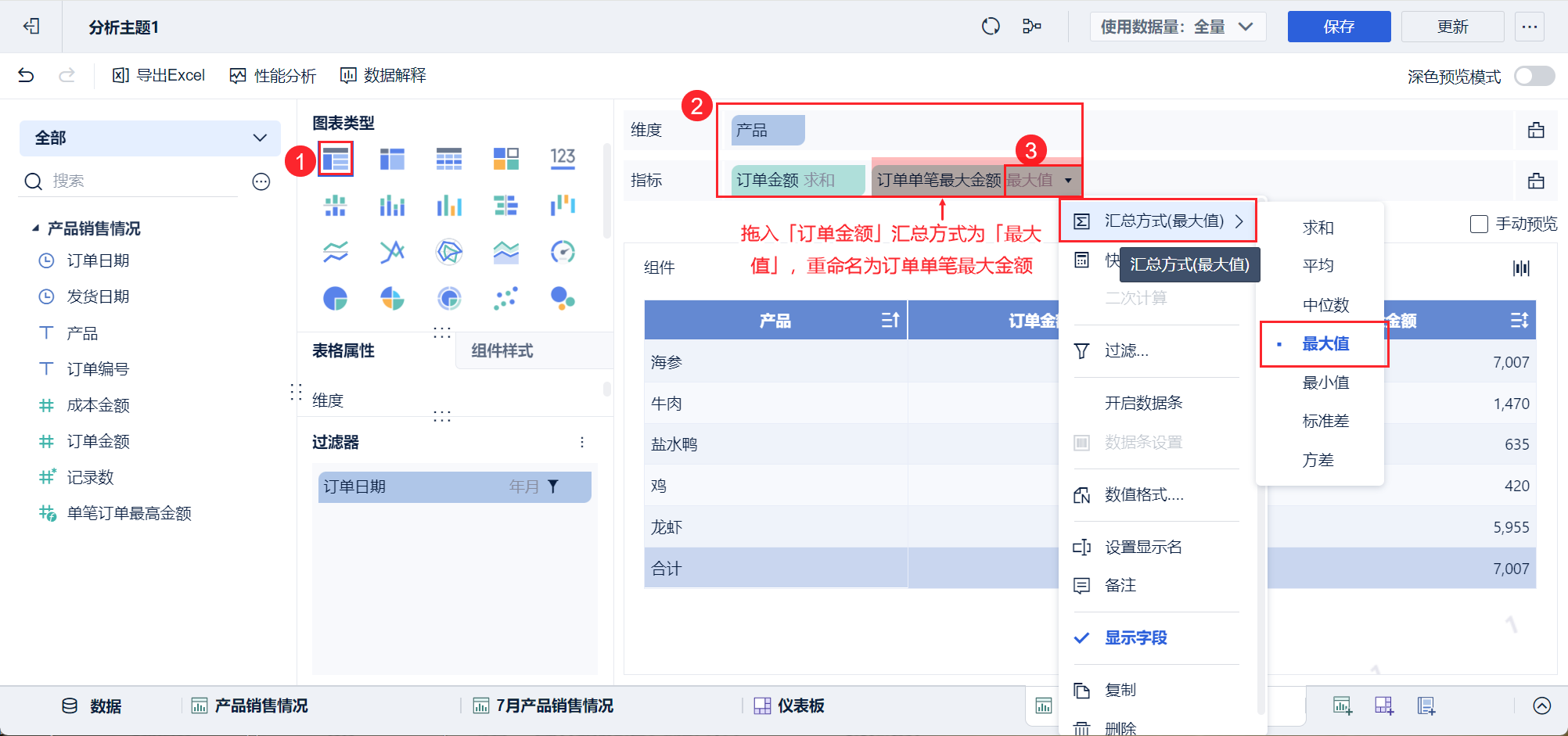Open the more options ellipsis next to 更新
The image size is (1568, 736).
coord(1530,27)
